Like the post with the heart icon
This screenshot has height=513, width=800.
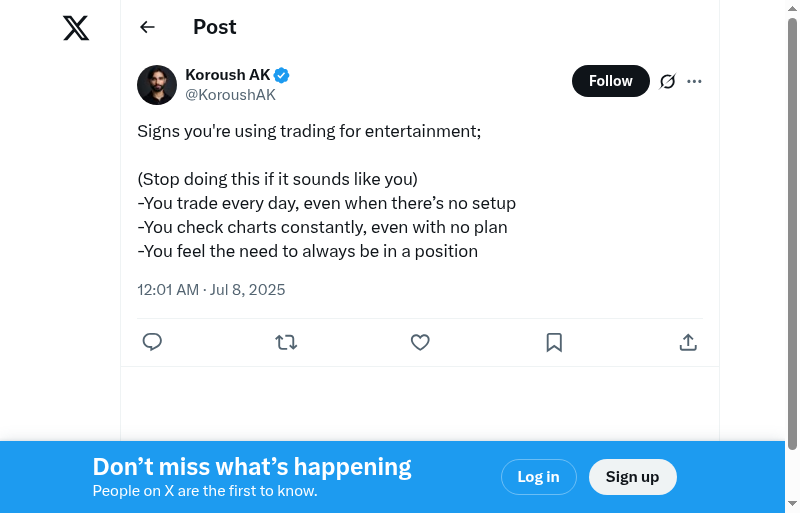coord(420,342)
